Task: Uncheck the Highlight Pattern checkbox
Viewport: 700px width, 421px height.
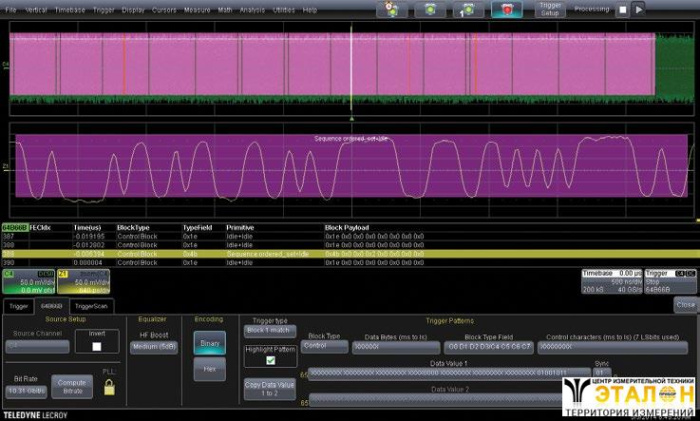Action: pos(270,361)
